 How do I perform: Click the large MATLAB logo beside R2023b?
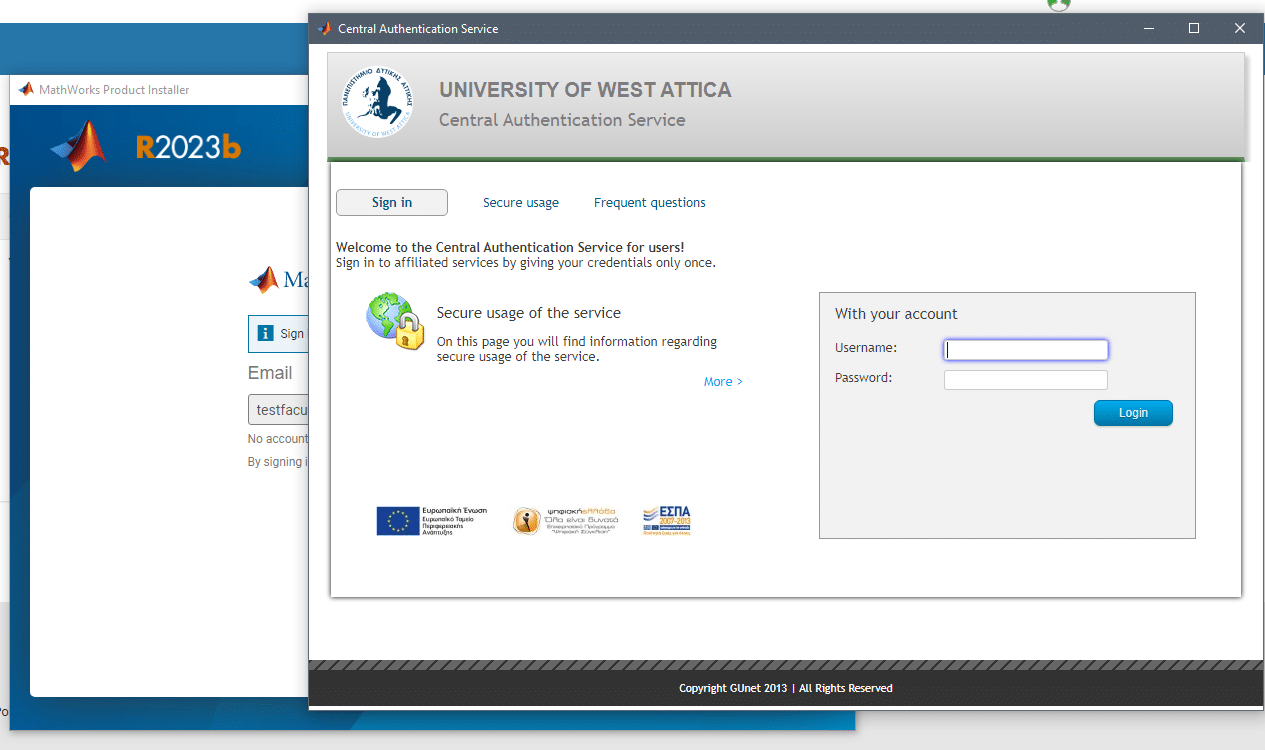[x=79, y=146]
